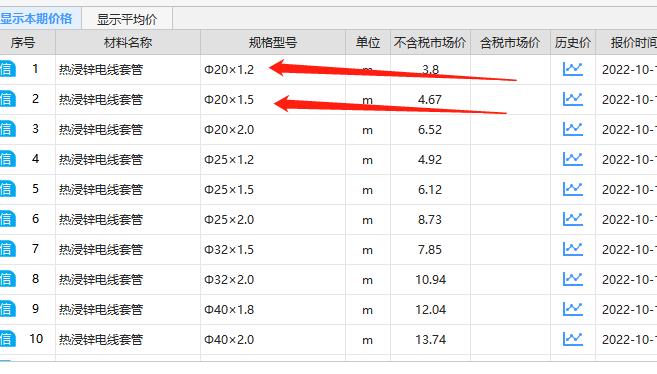
Task: Click price value 6.12
Action: (430, 190)
